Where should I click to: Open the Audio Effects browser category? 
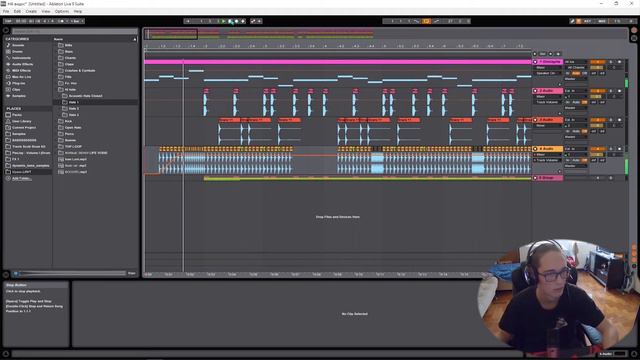click(22, 64)
